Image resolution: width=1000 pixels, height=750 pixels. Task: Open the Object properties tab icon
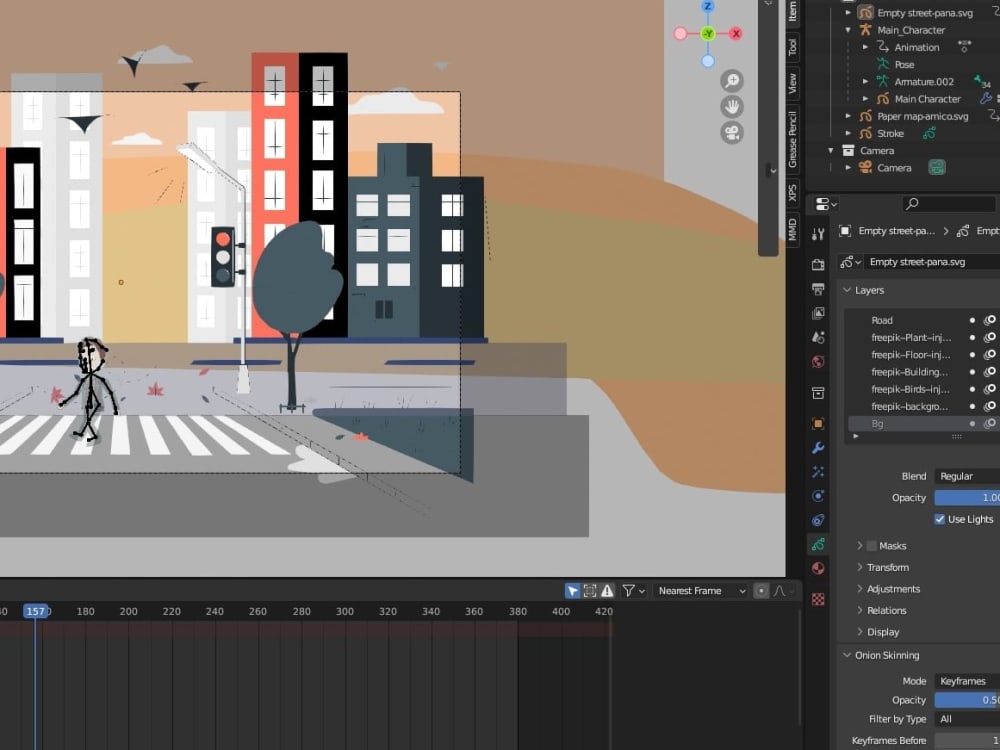point(818,423)
